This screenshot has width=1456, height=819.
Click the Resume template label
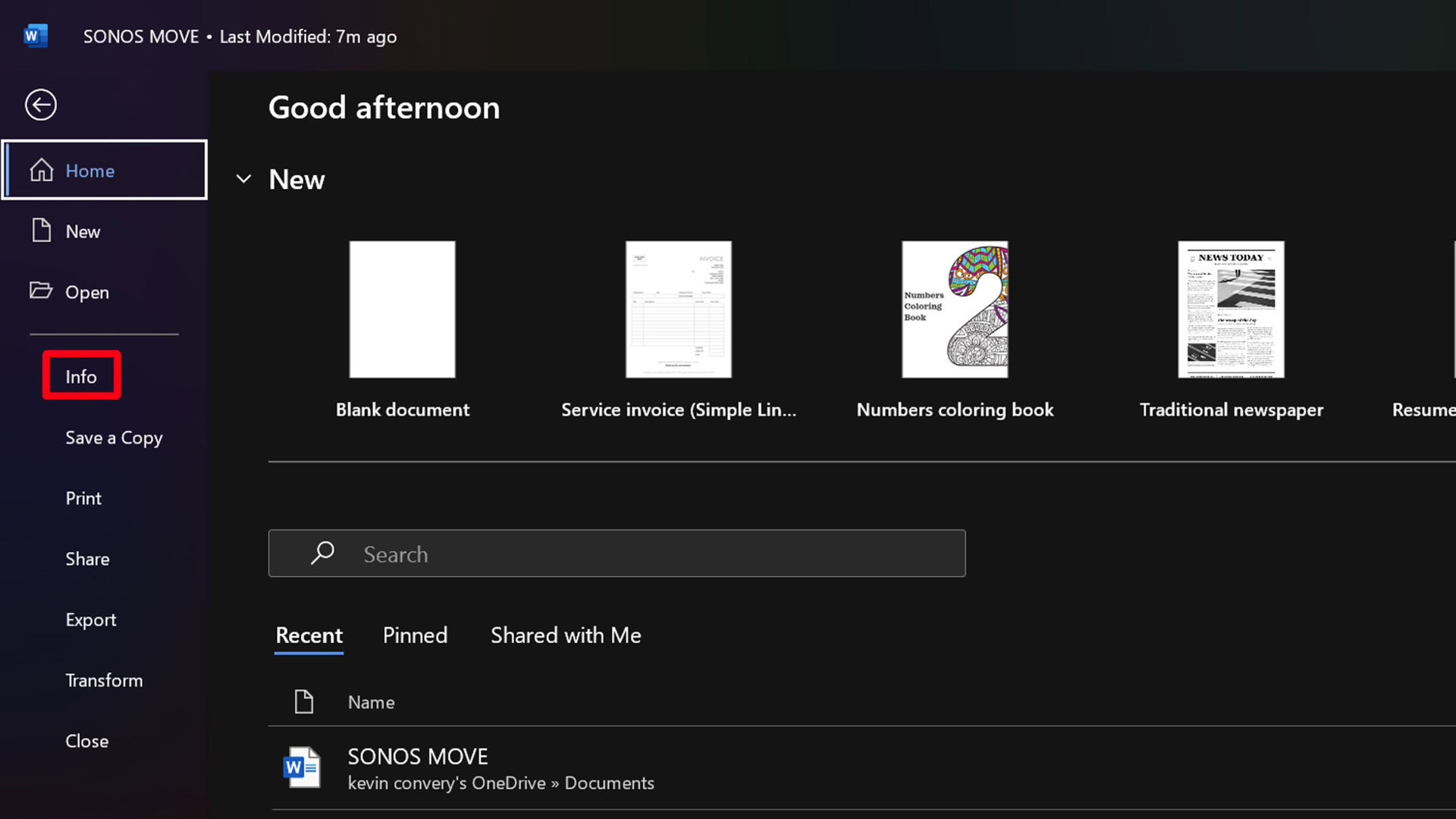(1423, 409)
